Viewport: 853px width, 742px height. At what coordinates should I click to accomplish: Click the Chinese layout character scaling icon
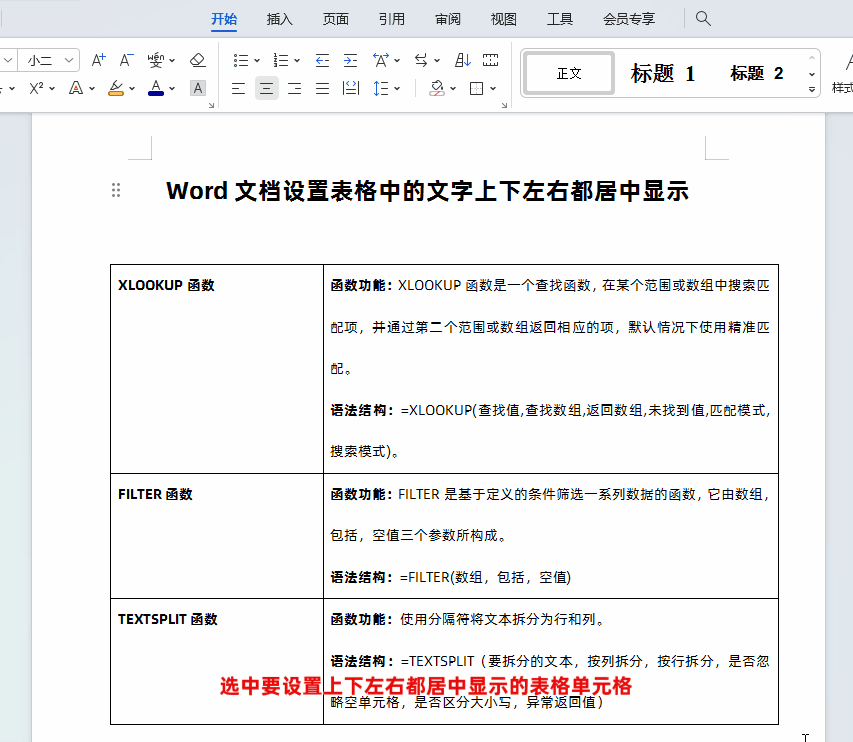381,60
